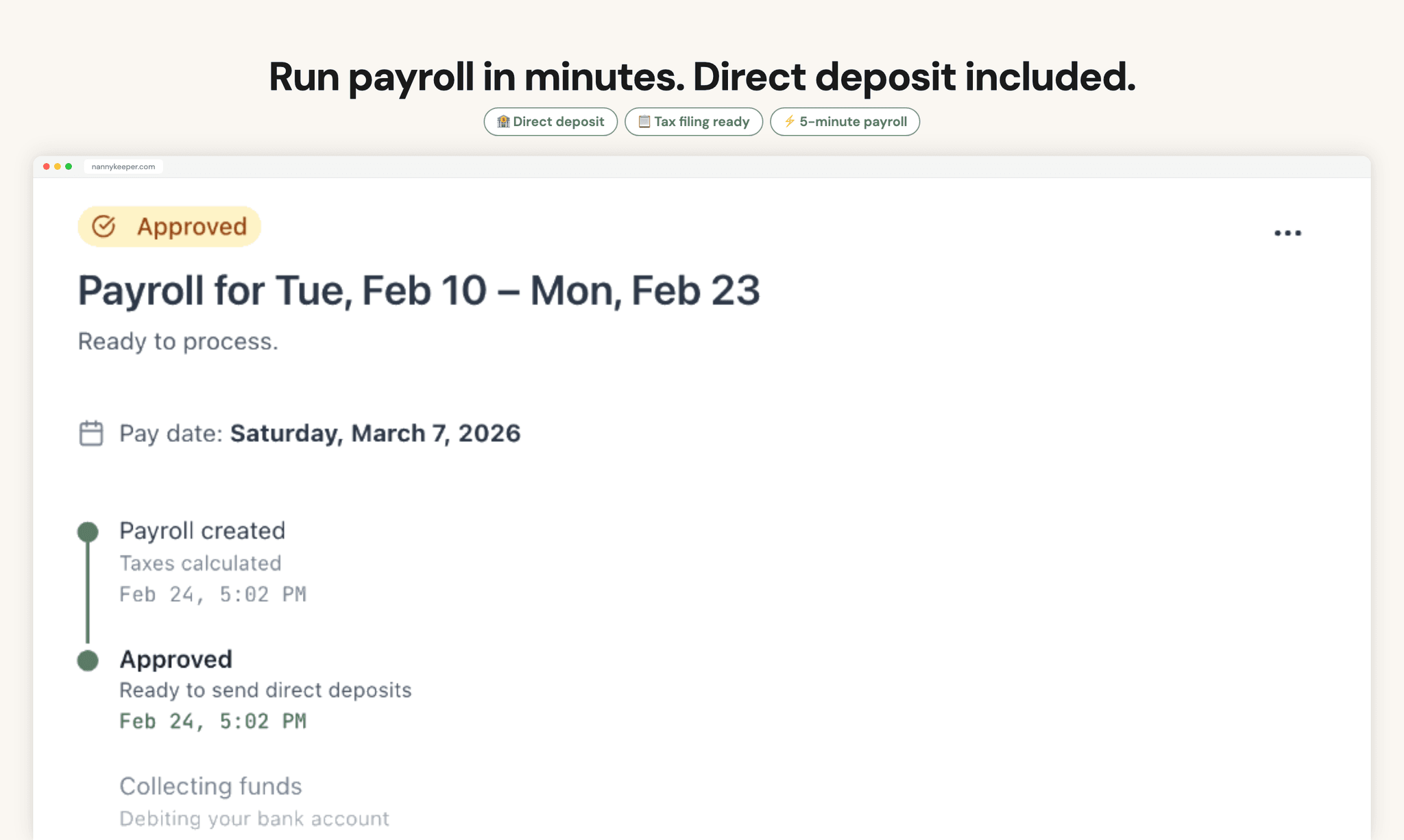
Task: Click the Ready to send direct deposits text
Action: (265, 690)
